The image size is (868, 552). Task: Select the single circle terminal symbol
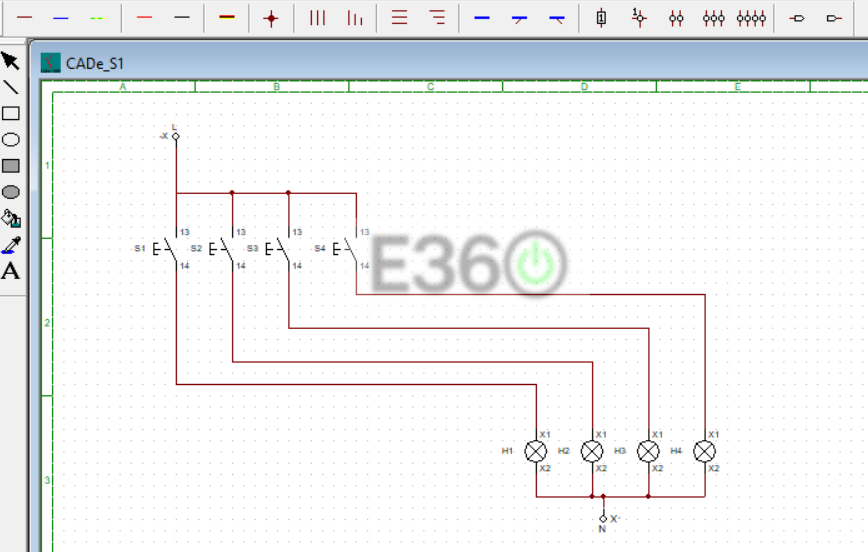(639, 18)
